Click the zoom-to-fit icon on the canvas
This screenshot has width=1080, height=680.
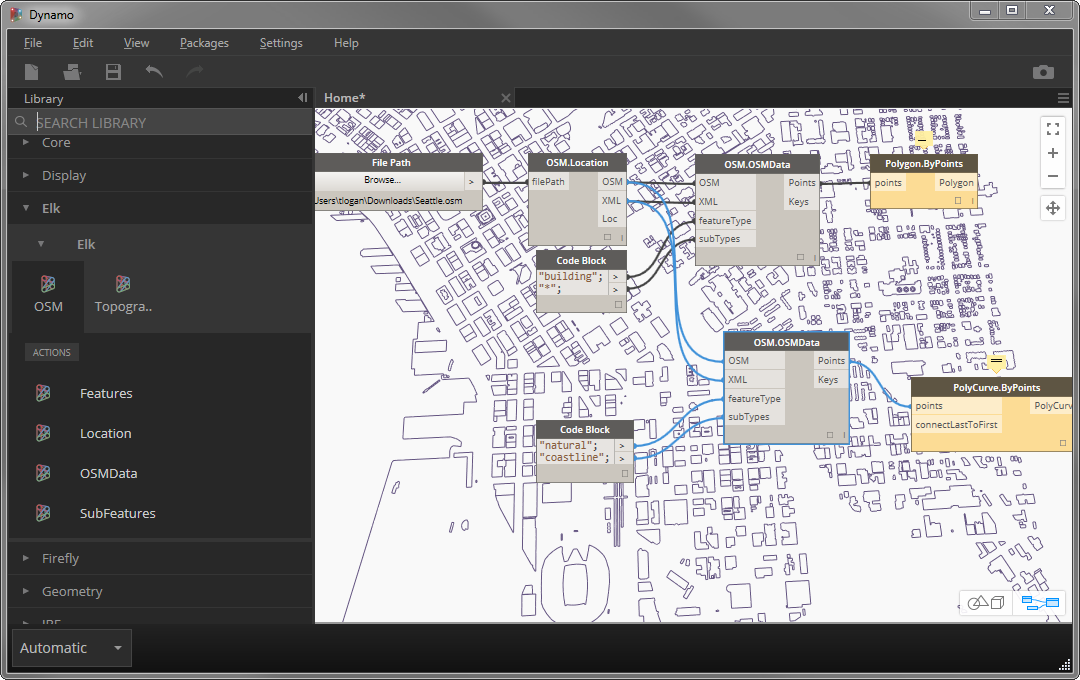pos(1052,128)
